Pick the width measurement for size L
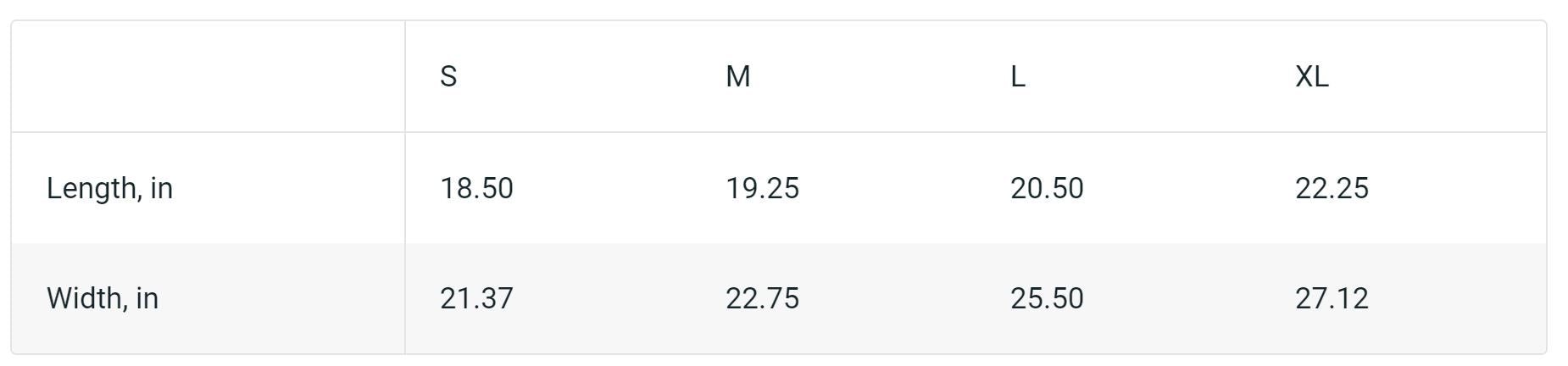The height and width of the screenshot is (366, 1568). point(1047,298)
